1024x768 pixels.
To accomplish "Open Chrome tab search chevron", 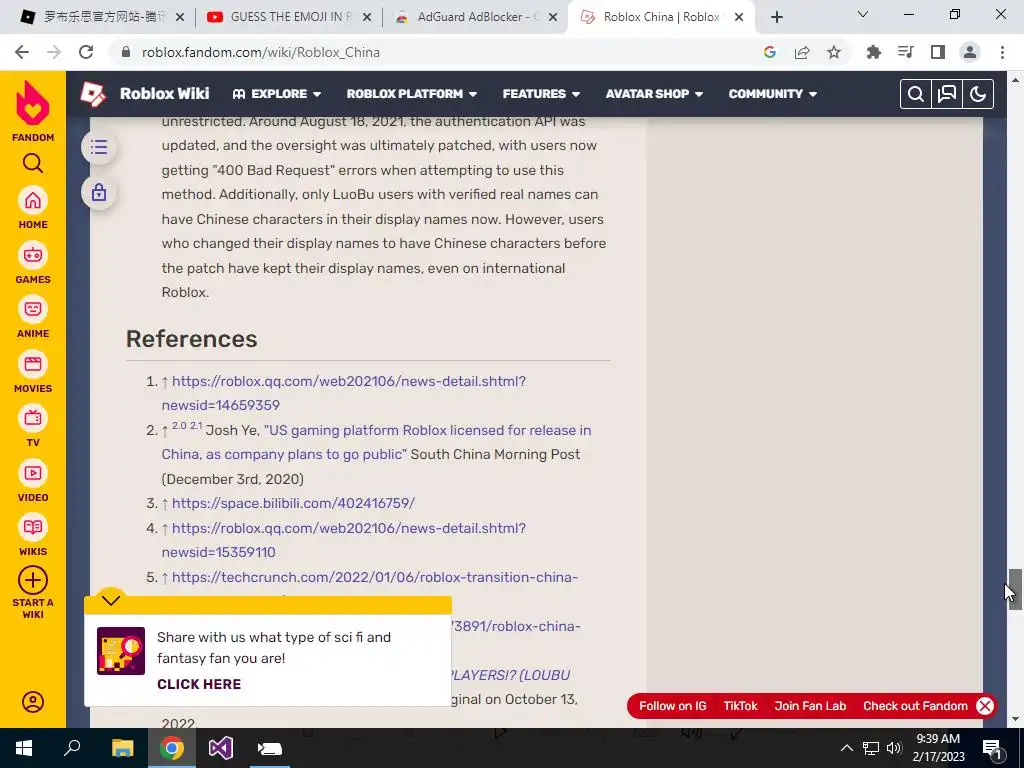I will [x=863, y=14].
